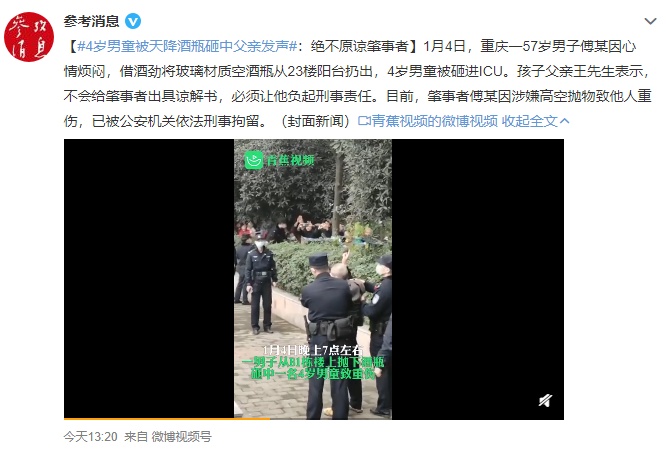Collapse the post with 收起全文
Viewport: 667px width, 457px height.
pyautogui.click(x=530, y=121)
